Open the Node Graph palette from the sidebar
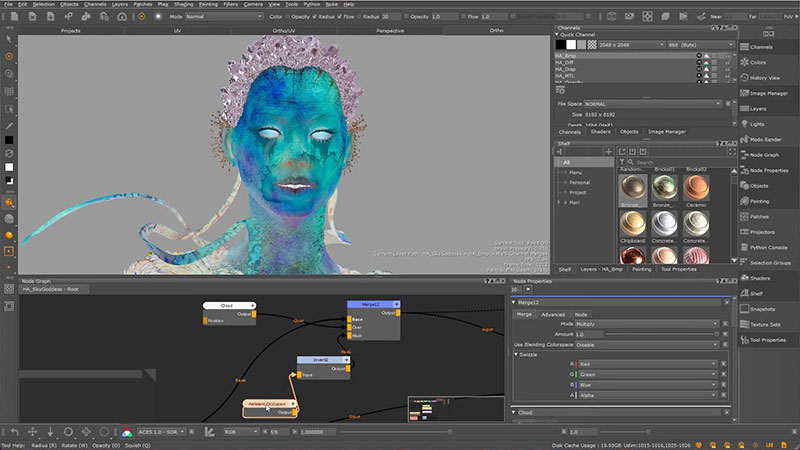 [764, 154]
